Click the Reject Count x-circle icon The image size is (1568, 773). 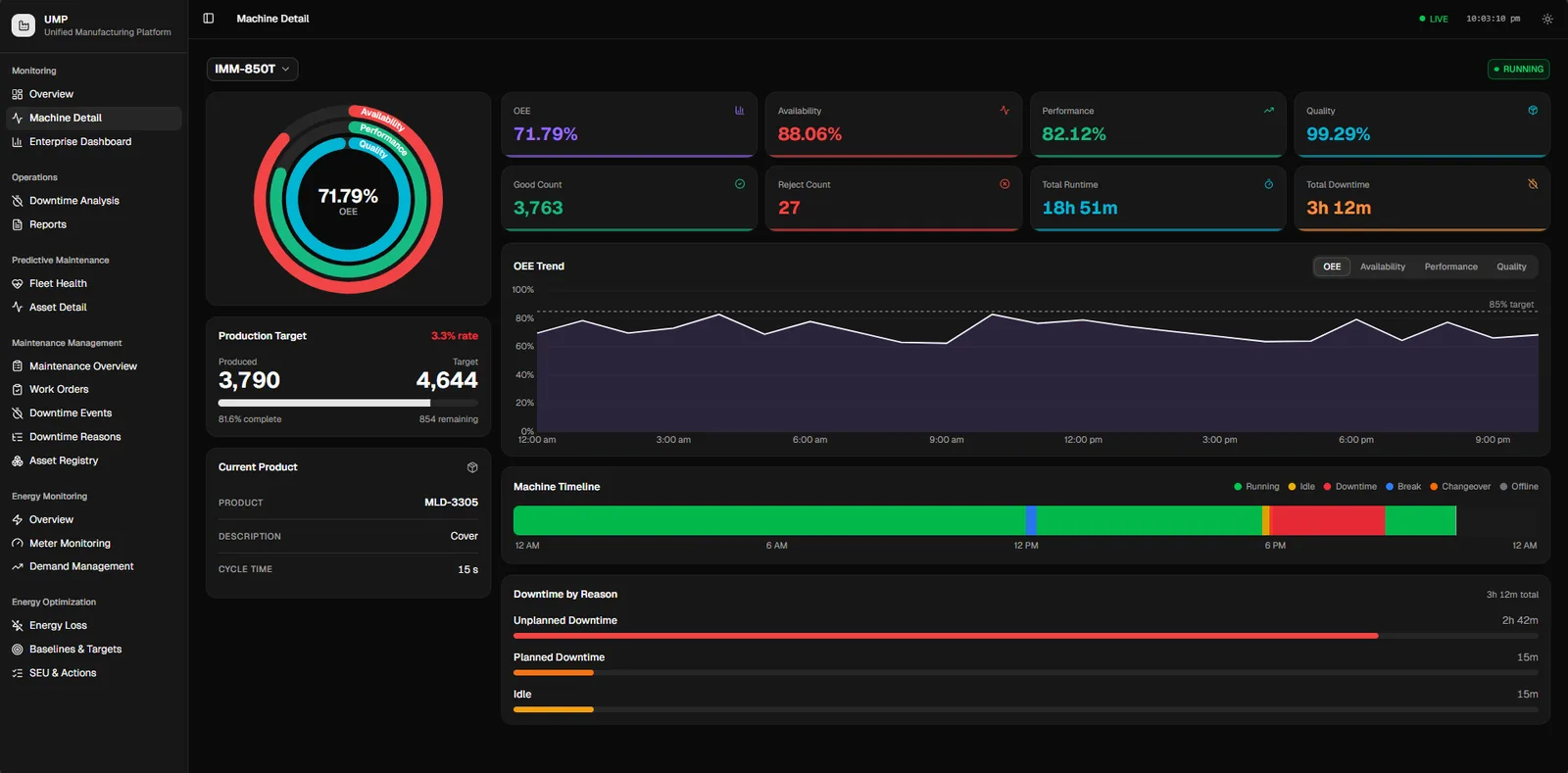click(1004, 183)
